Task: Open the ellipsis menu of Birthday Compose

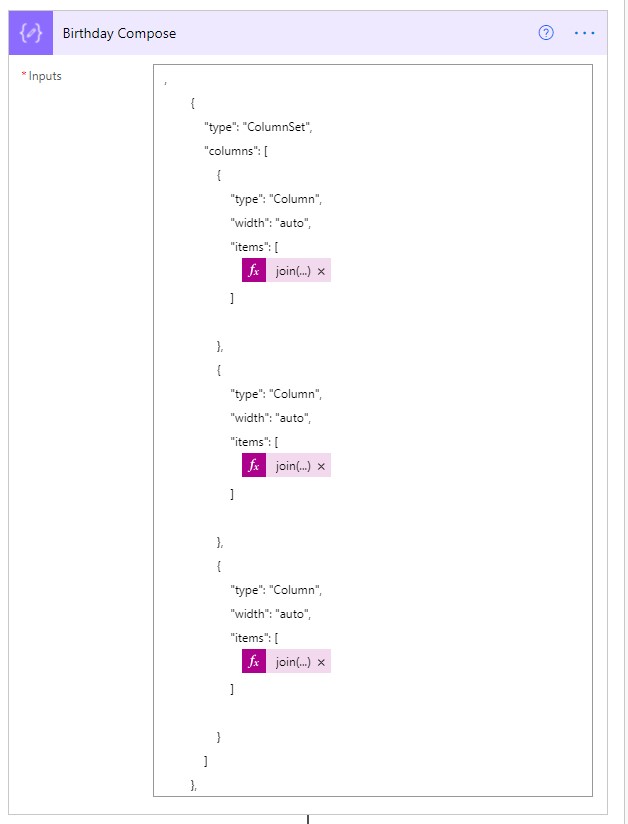Action: point(584,33)
